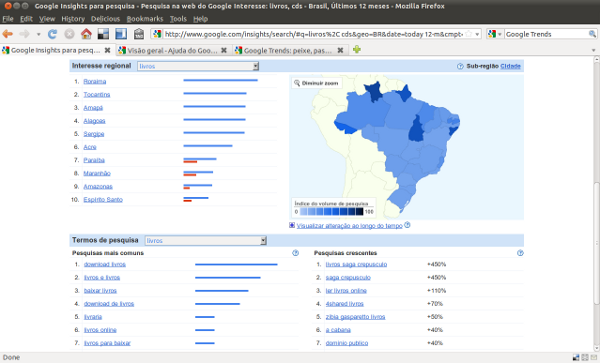
Task: Open the Termos de pesquisa livros dropdown
Action: click(x=205, y=241)
